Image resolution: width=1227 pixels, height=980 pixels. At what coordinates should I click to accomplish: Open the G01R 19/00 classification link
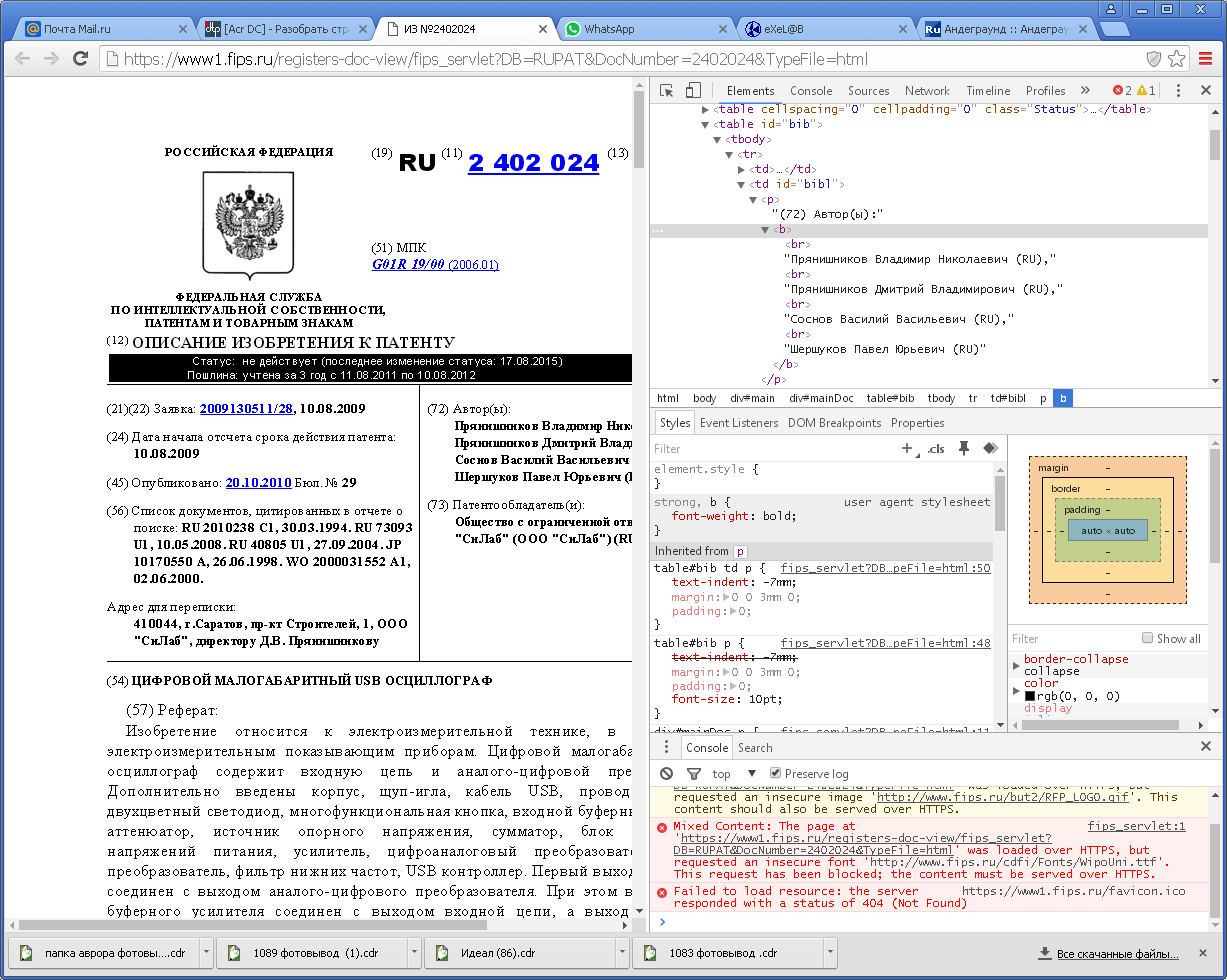[435, 265]
